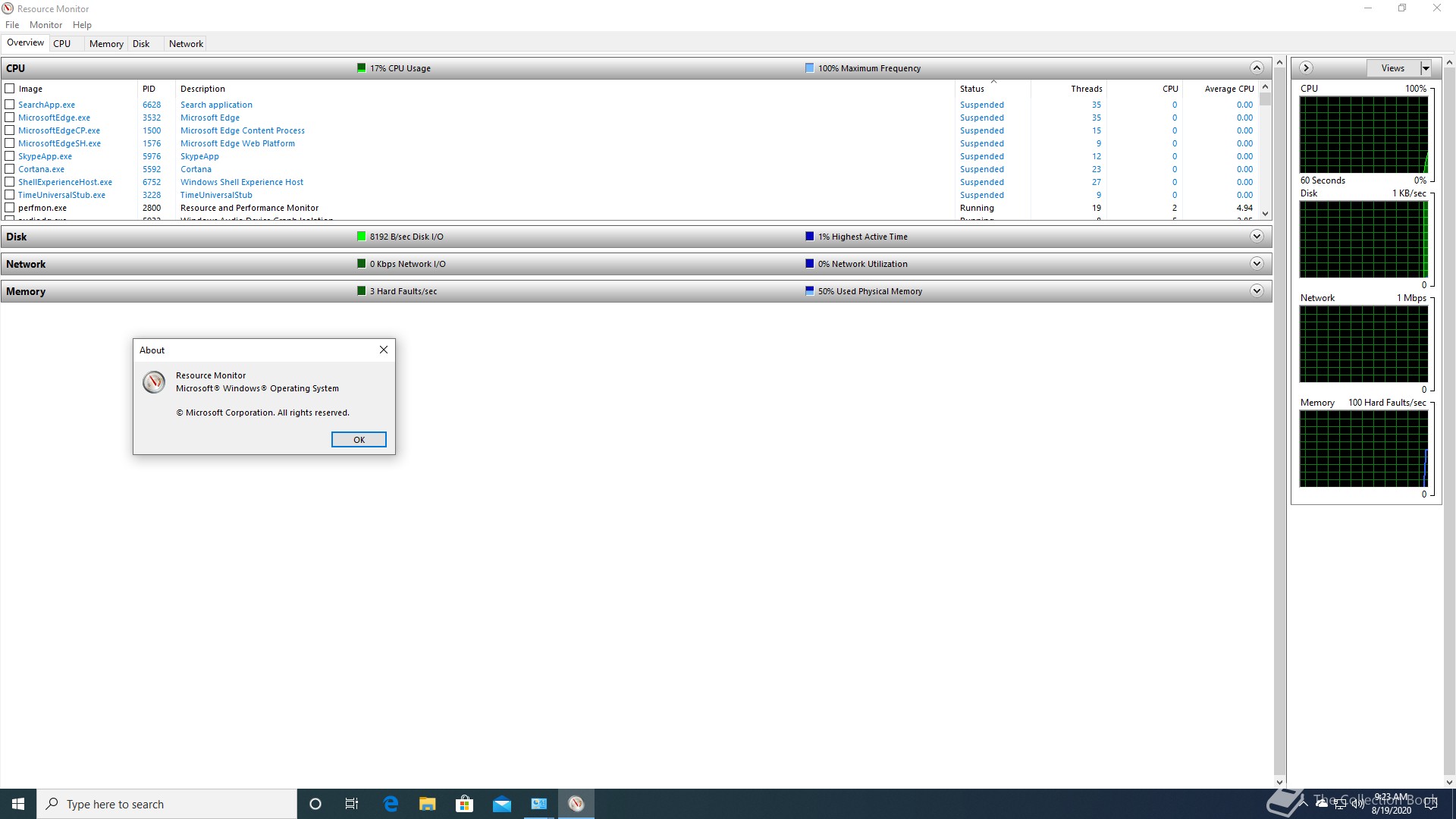Open File Explorer from taskbar

point(428,804)
